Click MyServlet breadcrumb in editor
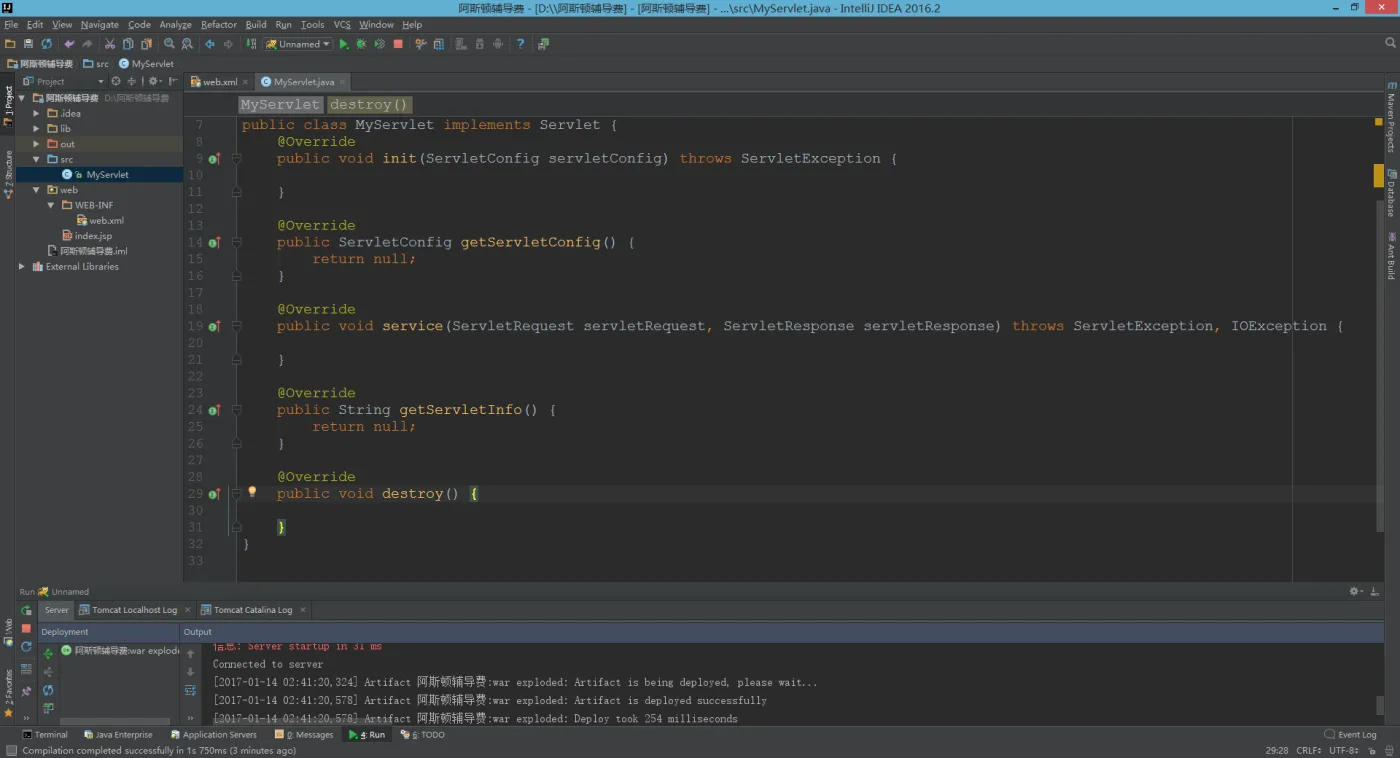1400x758 pixels. [280, 105]
